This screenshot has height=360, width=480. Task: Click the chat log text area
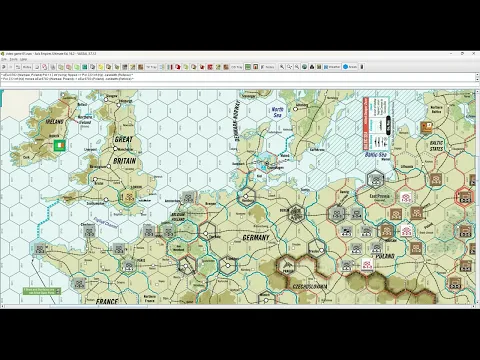(238, 77)
